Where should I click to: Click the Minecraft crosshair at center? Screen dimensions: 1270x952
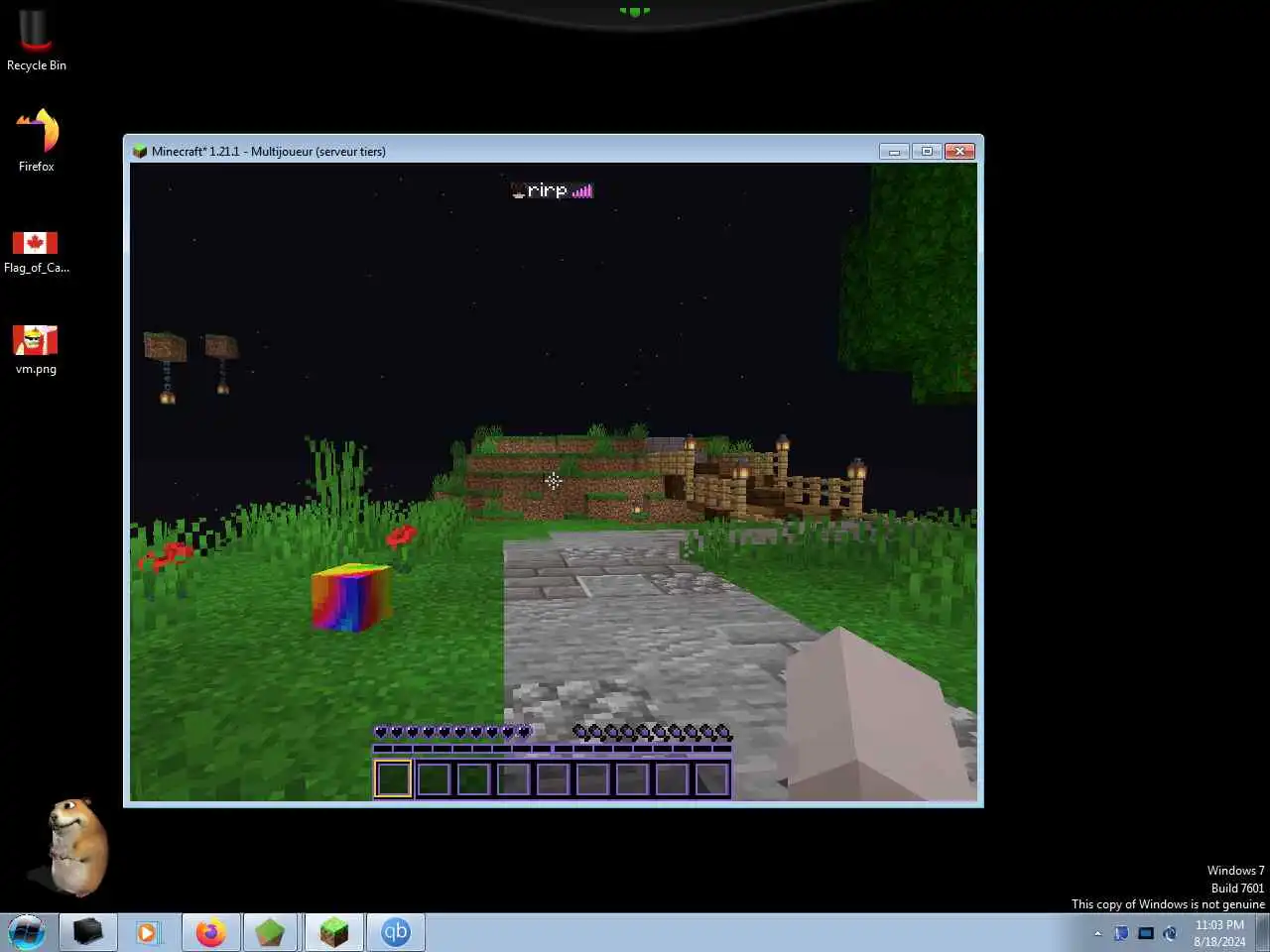tap(554, 481)
